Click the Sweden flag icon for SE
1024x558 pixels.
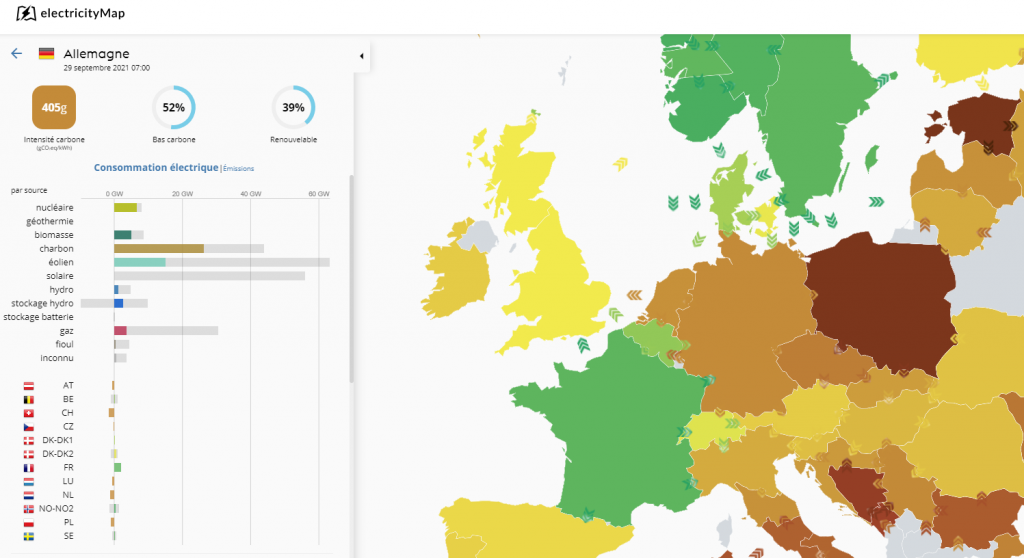tap(28, 536)
